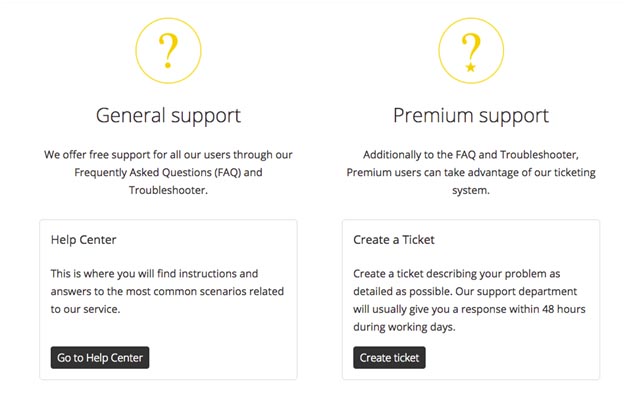This screenshot has width=627, height=401.
Task: Click the ticket response time description text
Action: click(469, 300)
